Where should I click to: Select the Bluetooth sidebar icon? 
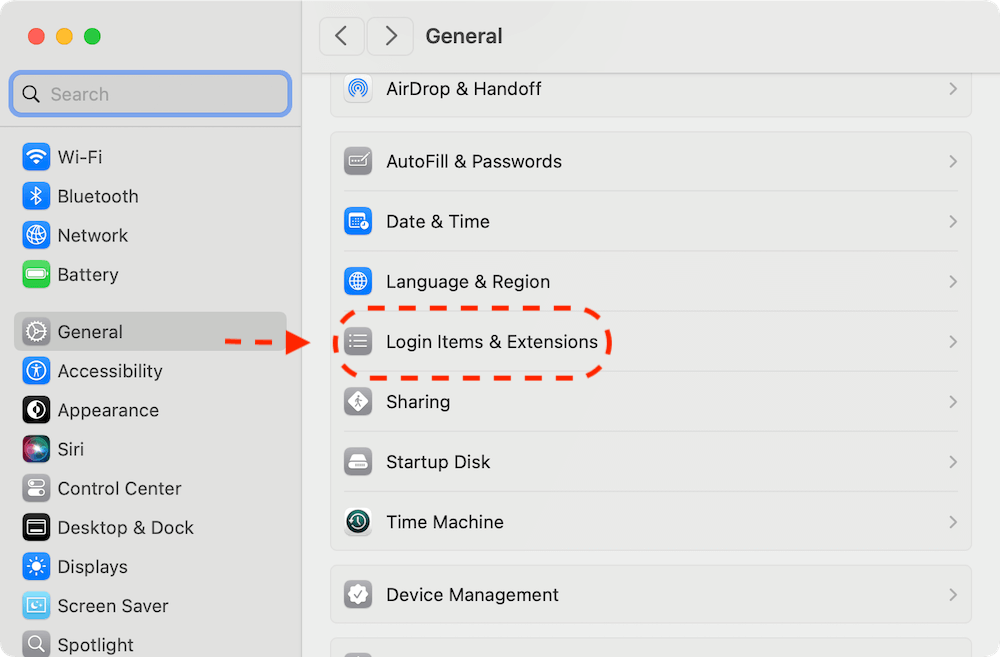[37, 196]
